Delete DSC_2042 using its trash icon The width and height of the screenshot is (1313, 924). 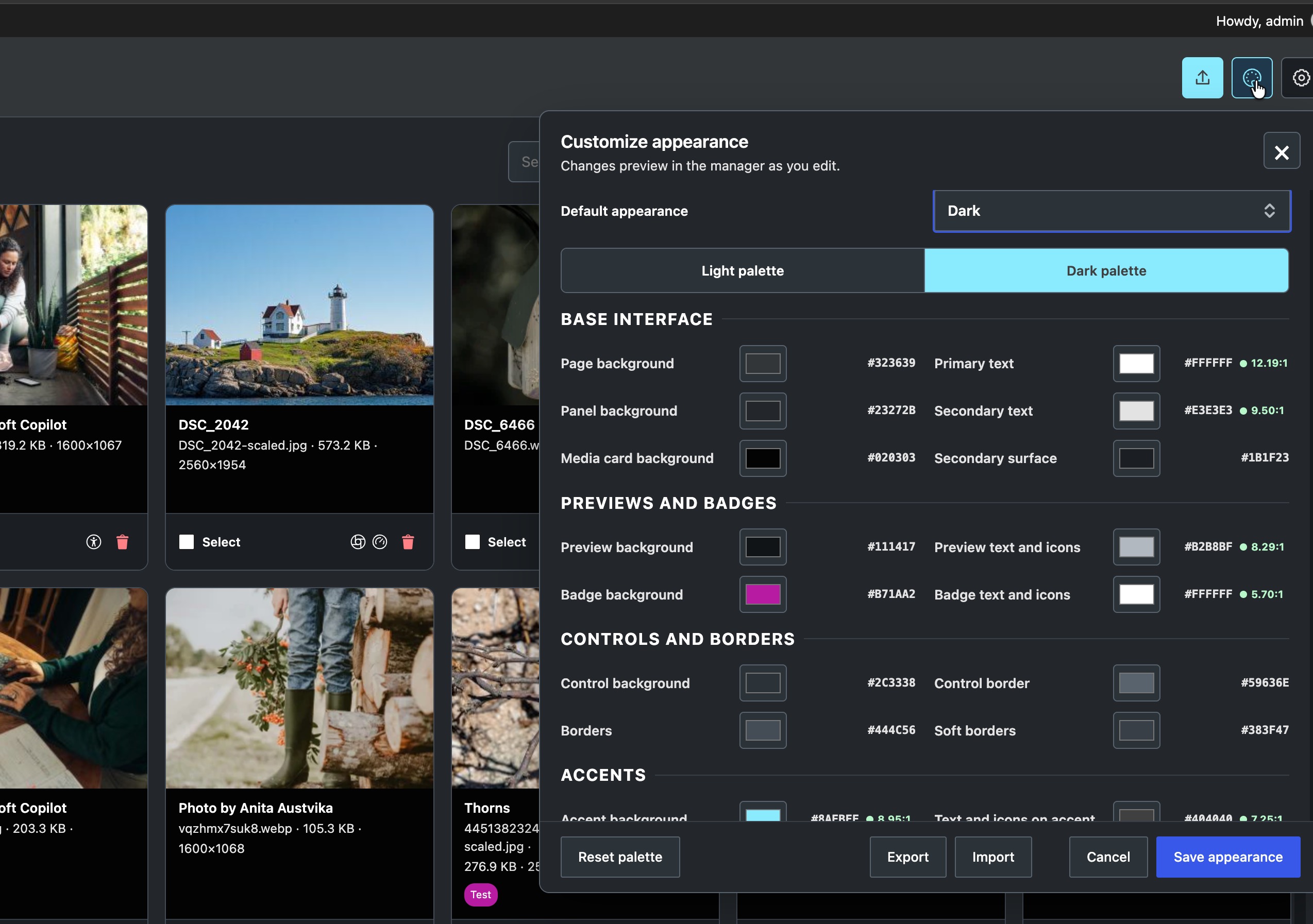(x=408, y=542)
